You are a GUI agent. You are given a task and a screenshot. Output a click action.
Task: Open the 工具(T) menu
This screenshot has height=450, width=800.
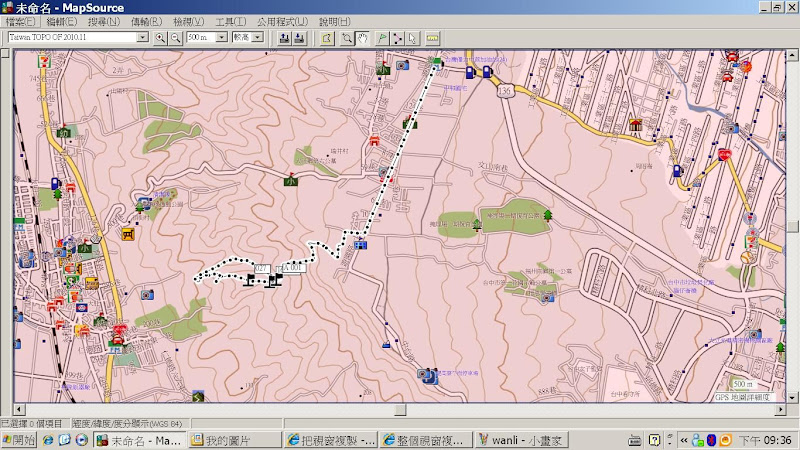(231, 22)
